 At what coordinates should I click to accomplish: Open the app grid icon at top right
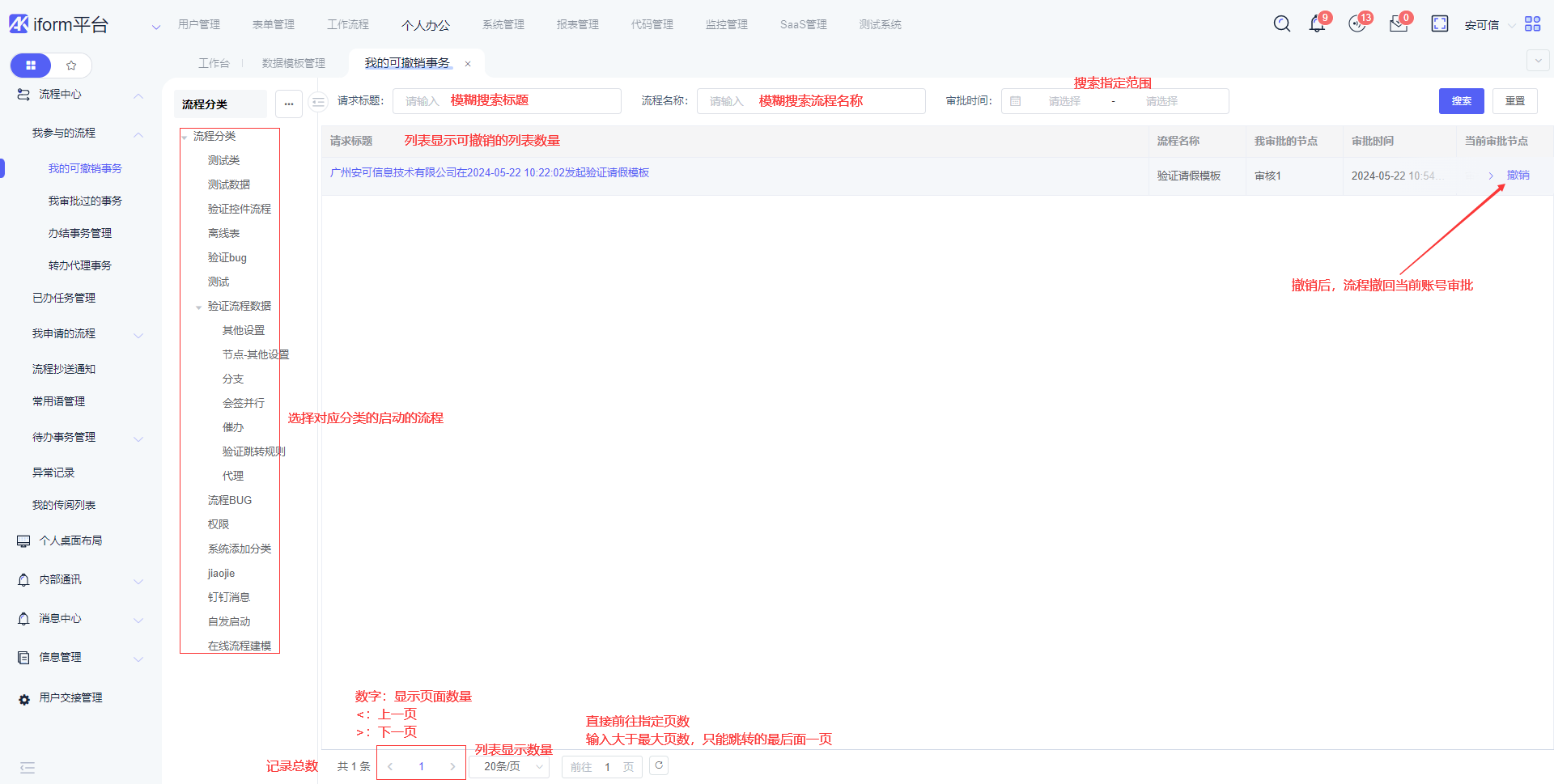pyautogui.click(x=1532, y=24)
